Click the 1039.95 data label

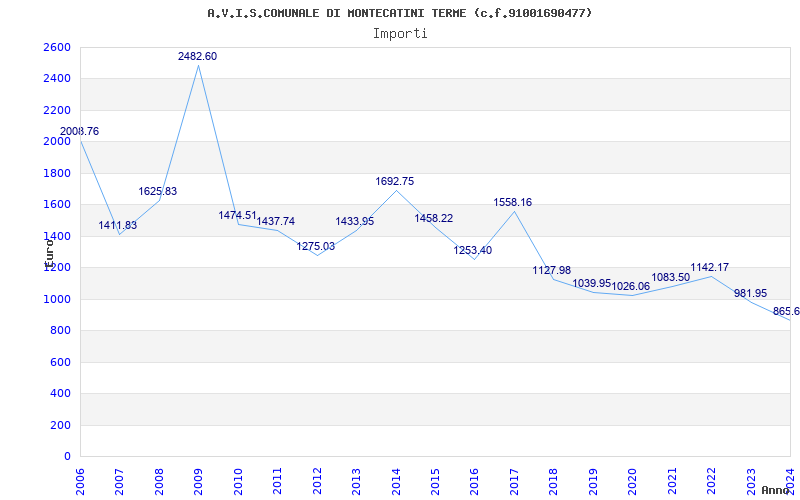tap(592, 284)
